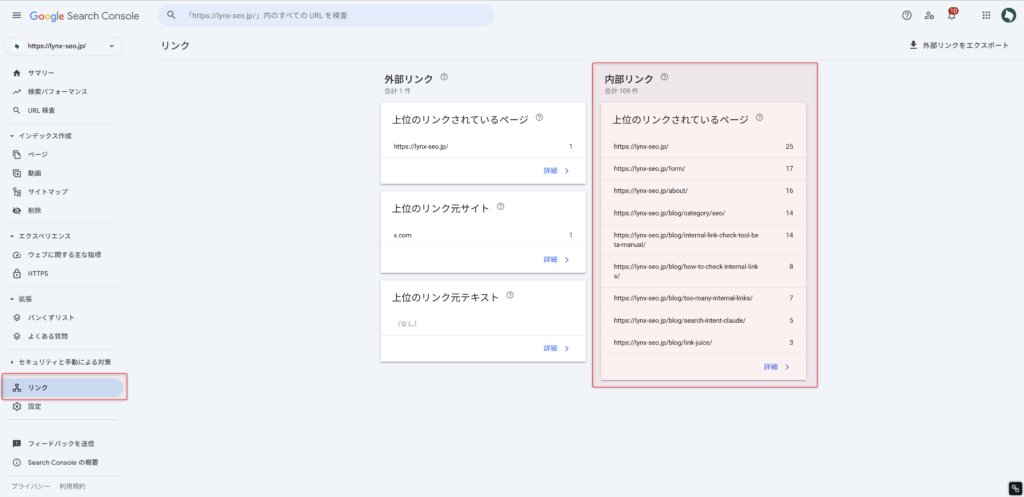Click the help question mark icon in header
This screenshot has width=1024, height=497.
click(x=906, y=15)
